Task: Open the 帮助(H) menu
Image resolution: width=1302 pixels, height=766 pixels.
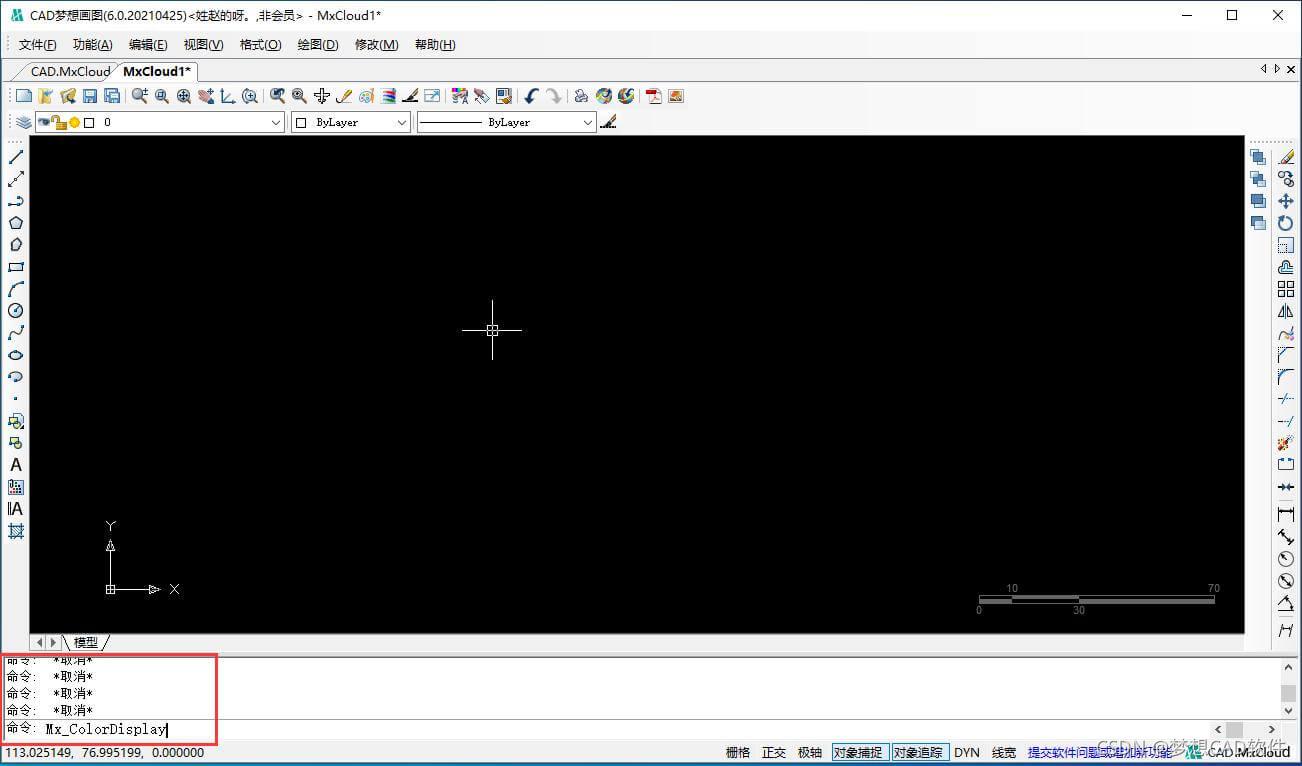Action: click(x=435, y=45)
